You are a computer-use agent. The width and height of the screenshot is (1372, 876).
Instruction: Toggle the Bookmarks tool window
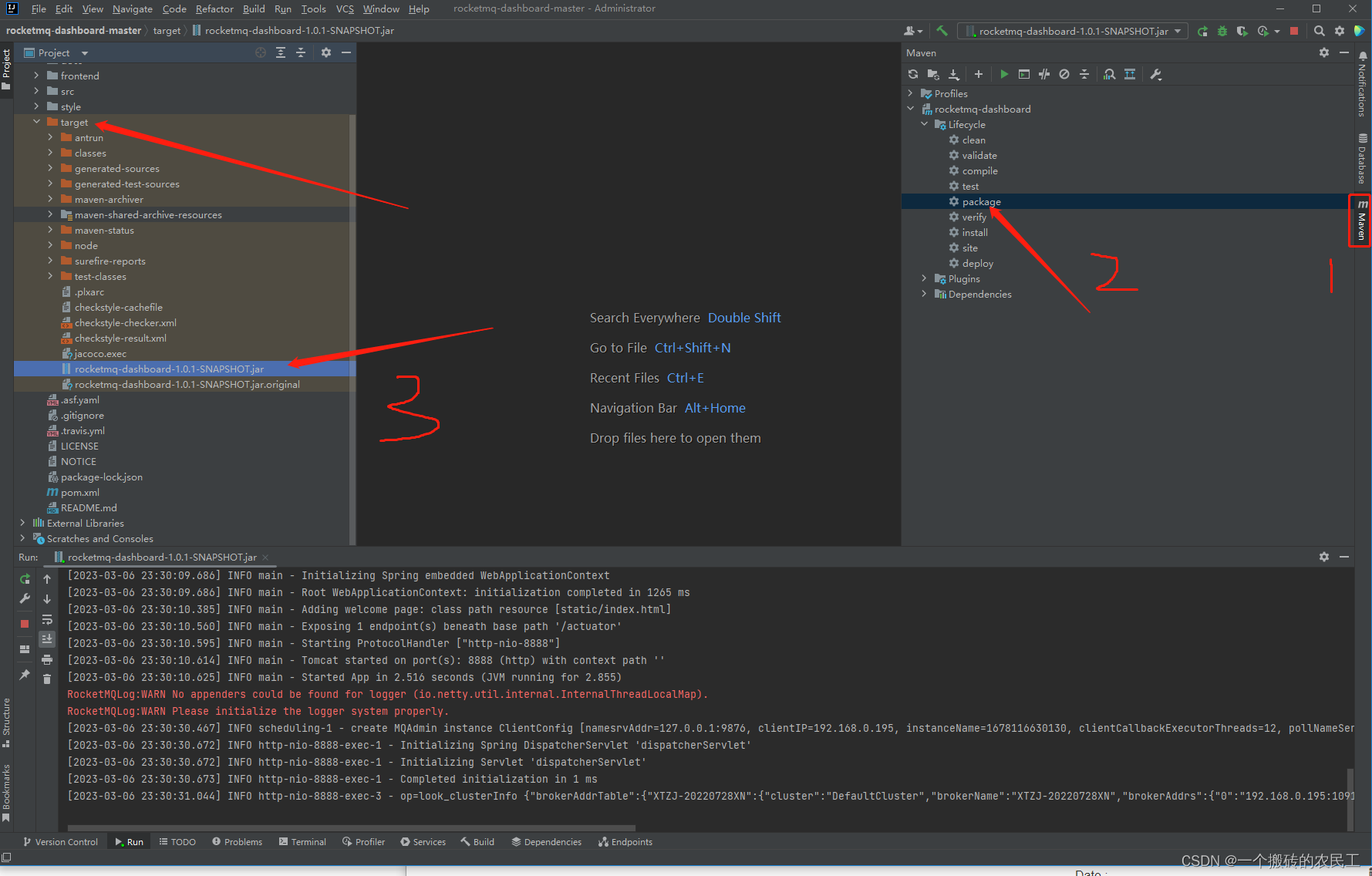tap(6, 792)
